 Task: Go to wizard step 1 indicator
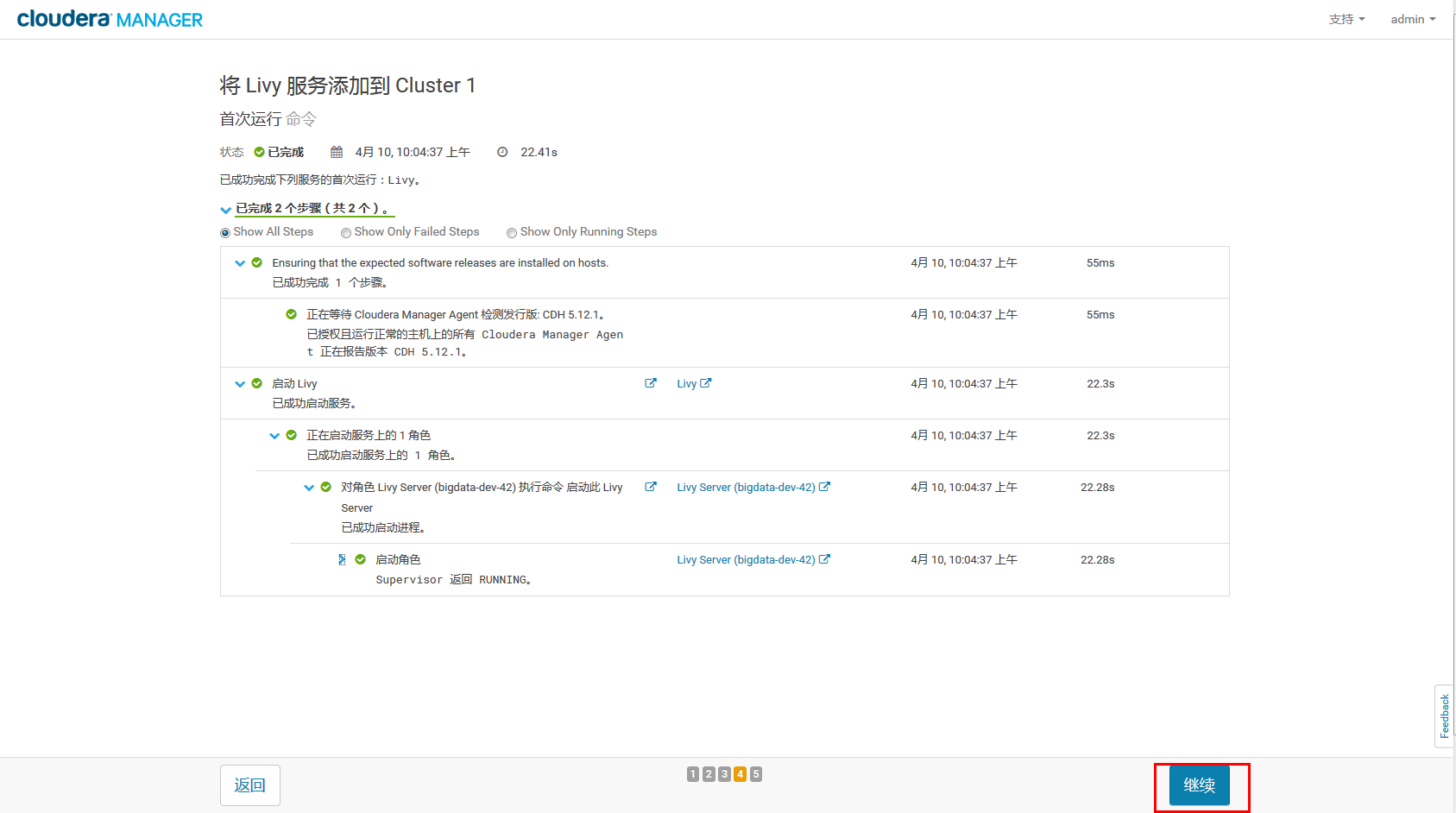click(693, 774)
